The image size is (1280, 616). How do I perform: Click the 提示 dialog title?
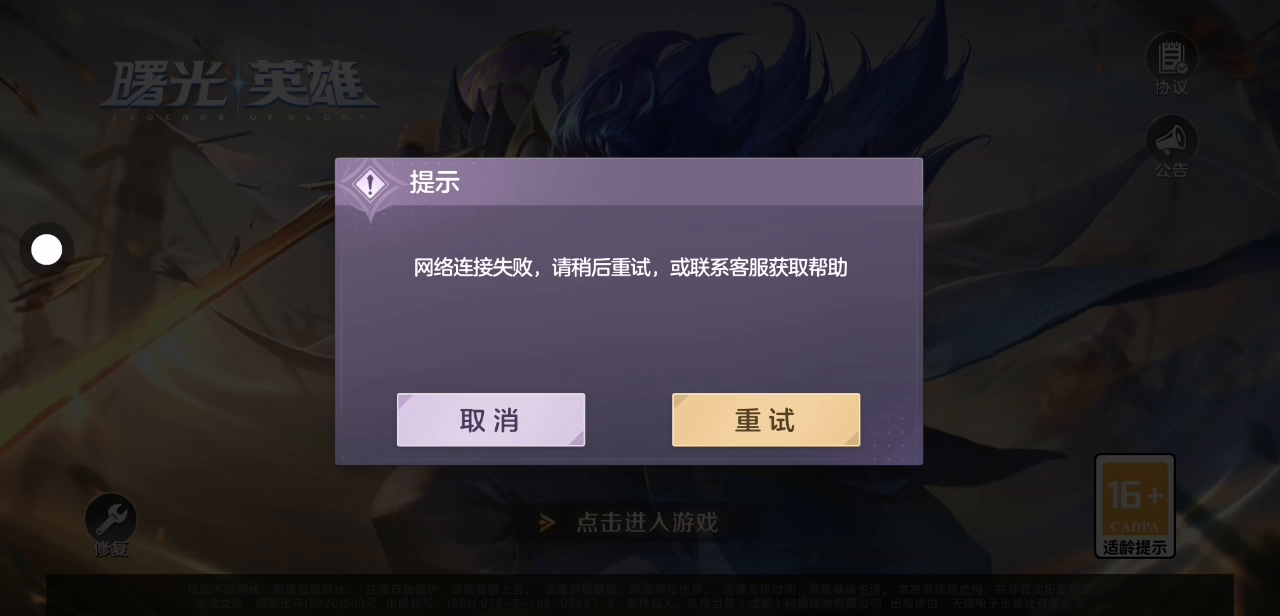point(434,182)
